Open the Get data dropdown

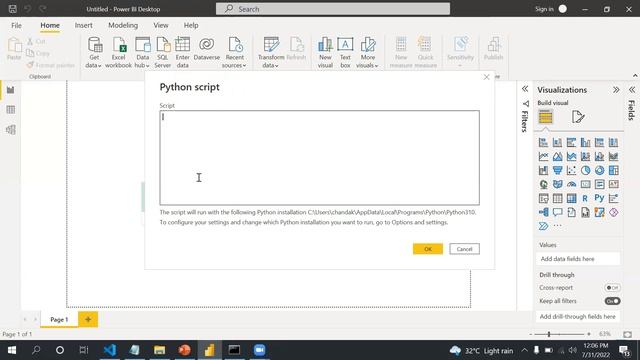[x=94, y=53]
